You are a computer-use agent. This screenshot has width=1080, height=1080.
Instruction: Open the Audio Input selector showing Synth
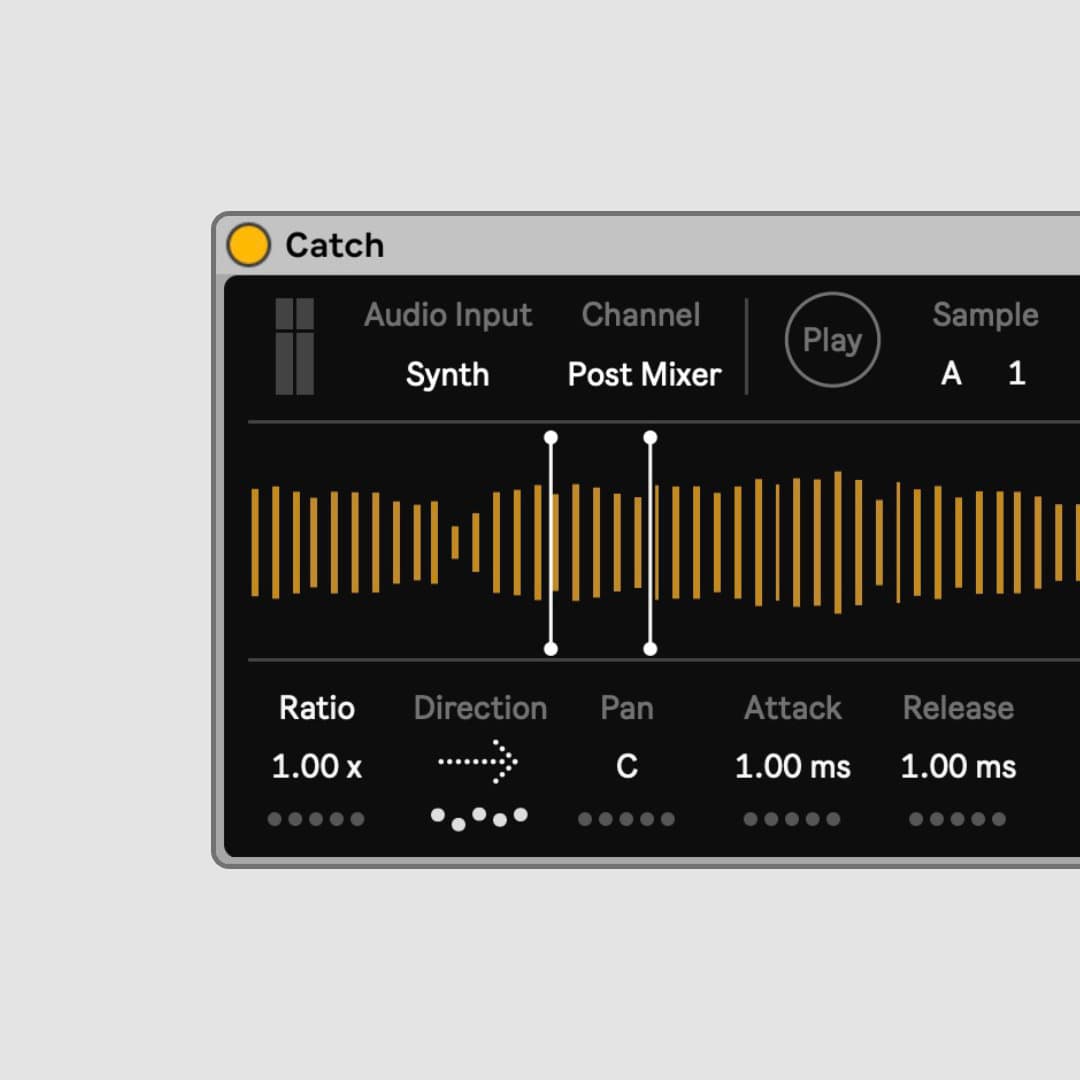[x=448, y=375]
